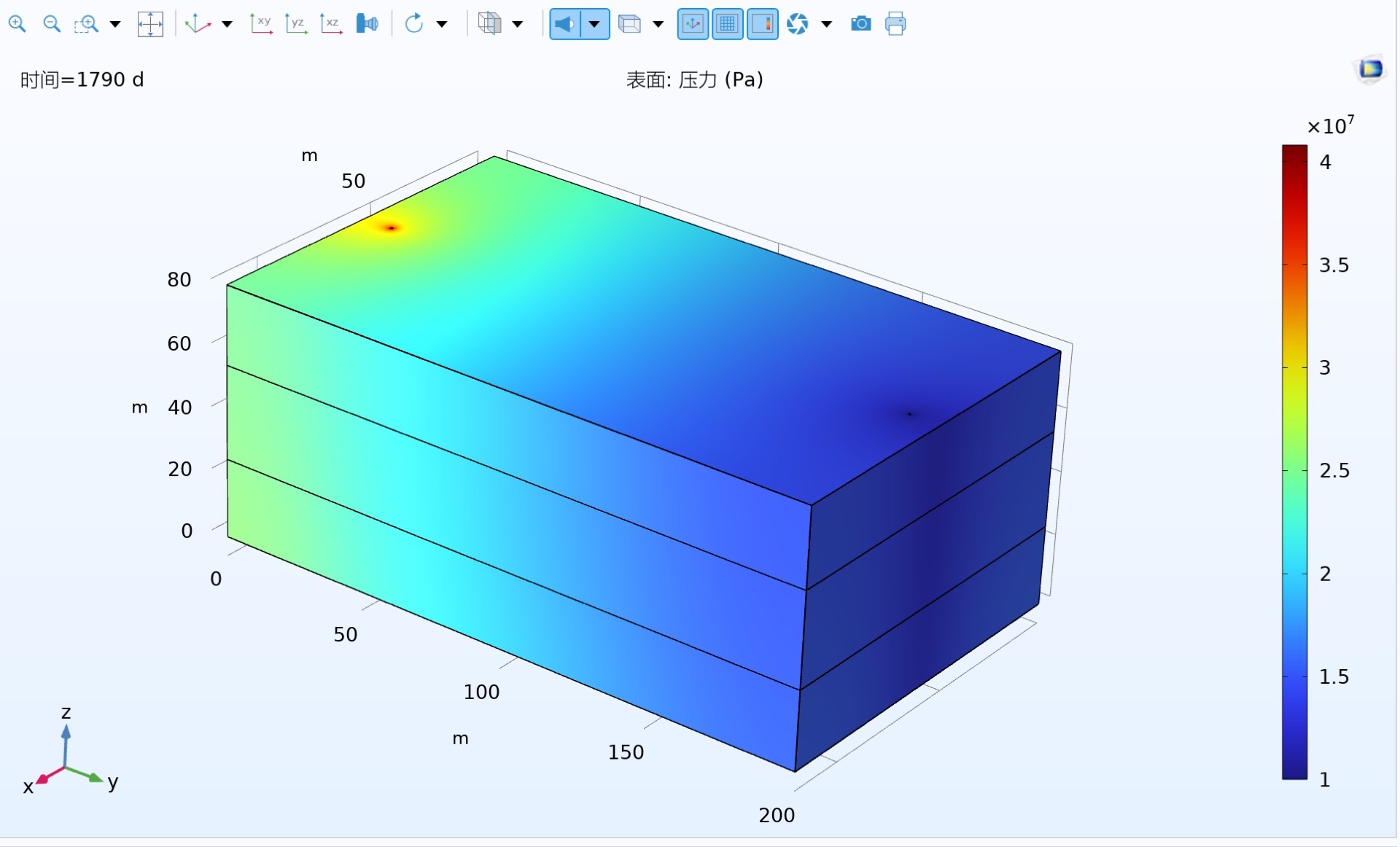Click the scene light toolbar button
This screenshot has height=847, width=1400.
click(565, 24)
